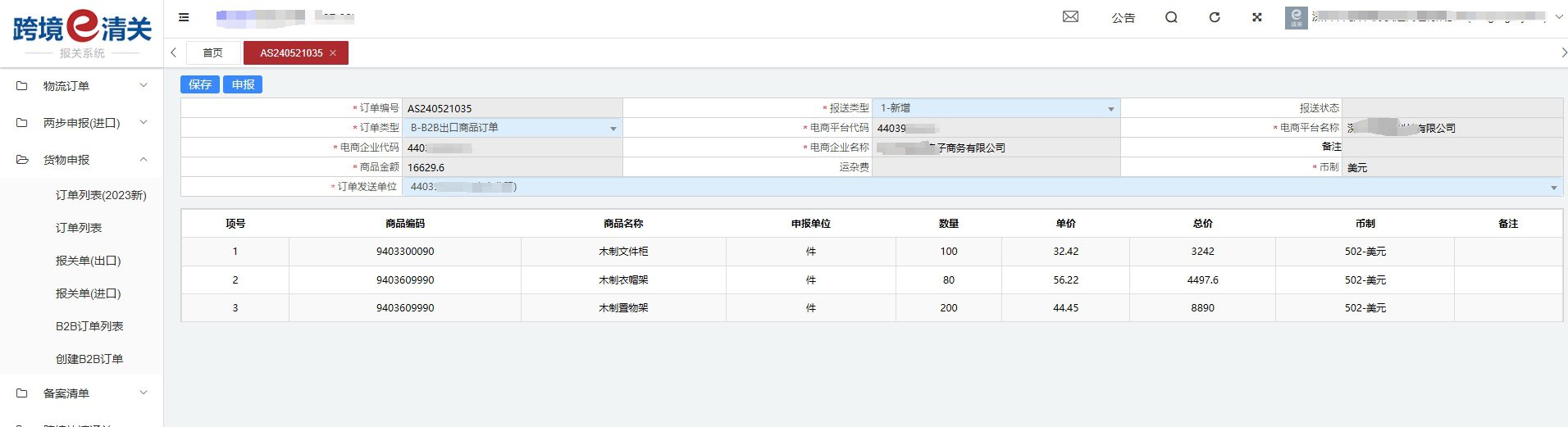Click the hamburger menu collapse icon
Viewport: 1568px width, 427px height.
(x=184, y=17)
